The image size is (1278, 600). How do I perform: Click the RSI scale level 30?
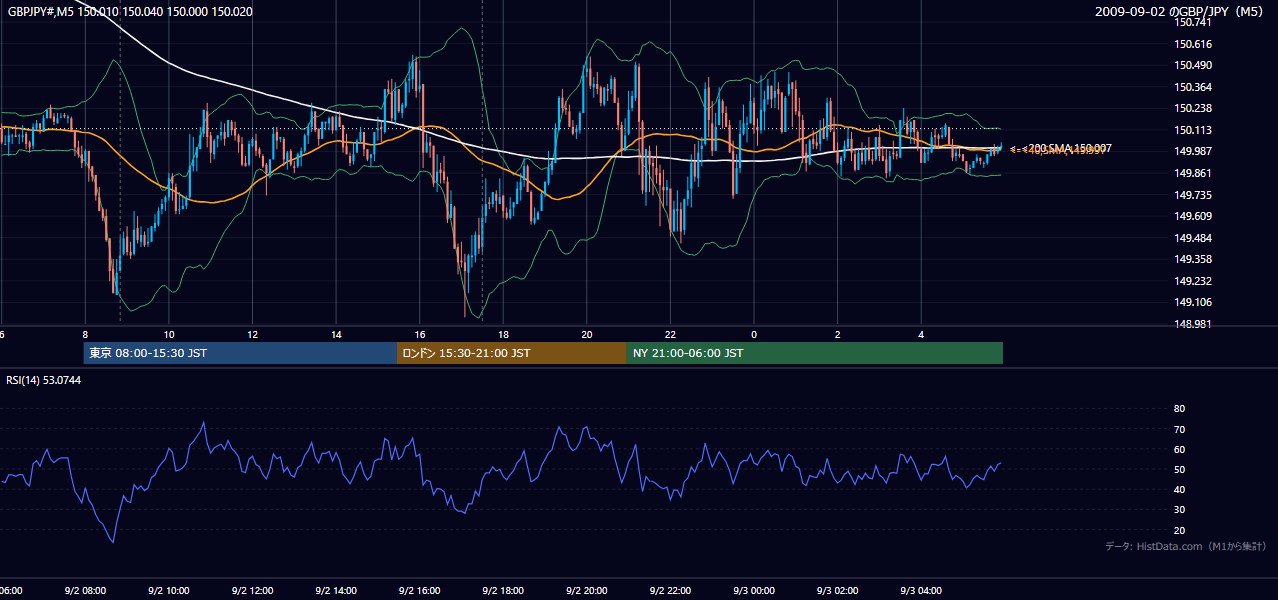click(x=1179, y=509)
